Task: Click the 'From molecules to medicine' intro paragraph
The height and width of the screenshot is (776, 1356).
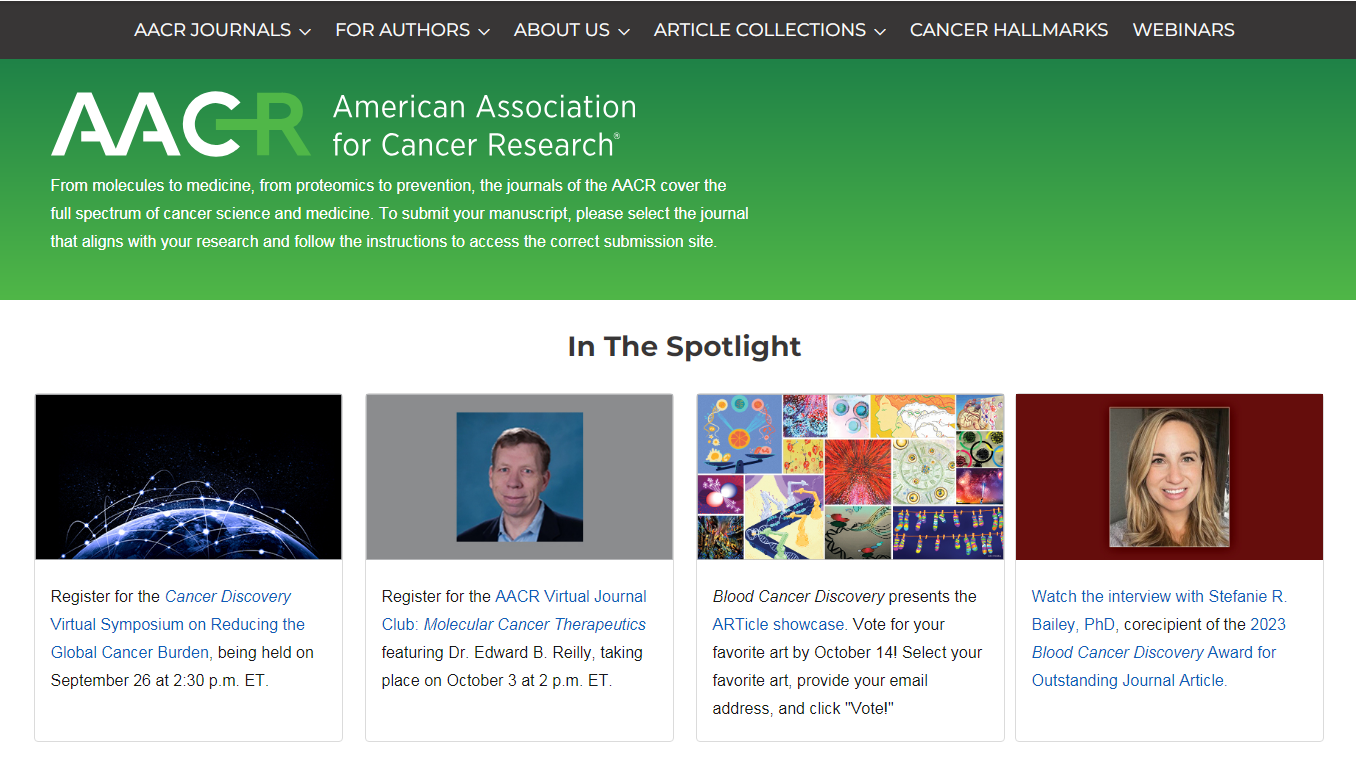Action: (400, 214)
